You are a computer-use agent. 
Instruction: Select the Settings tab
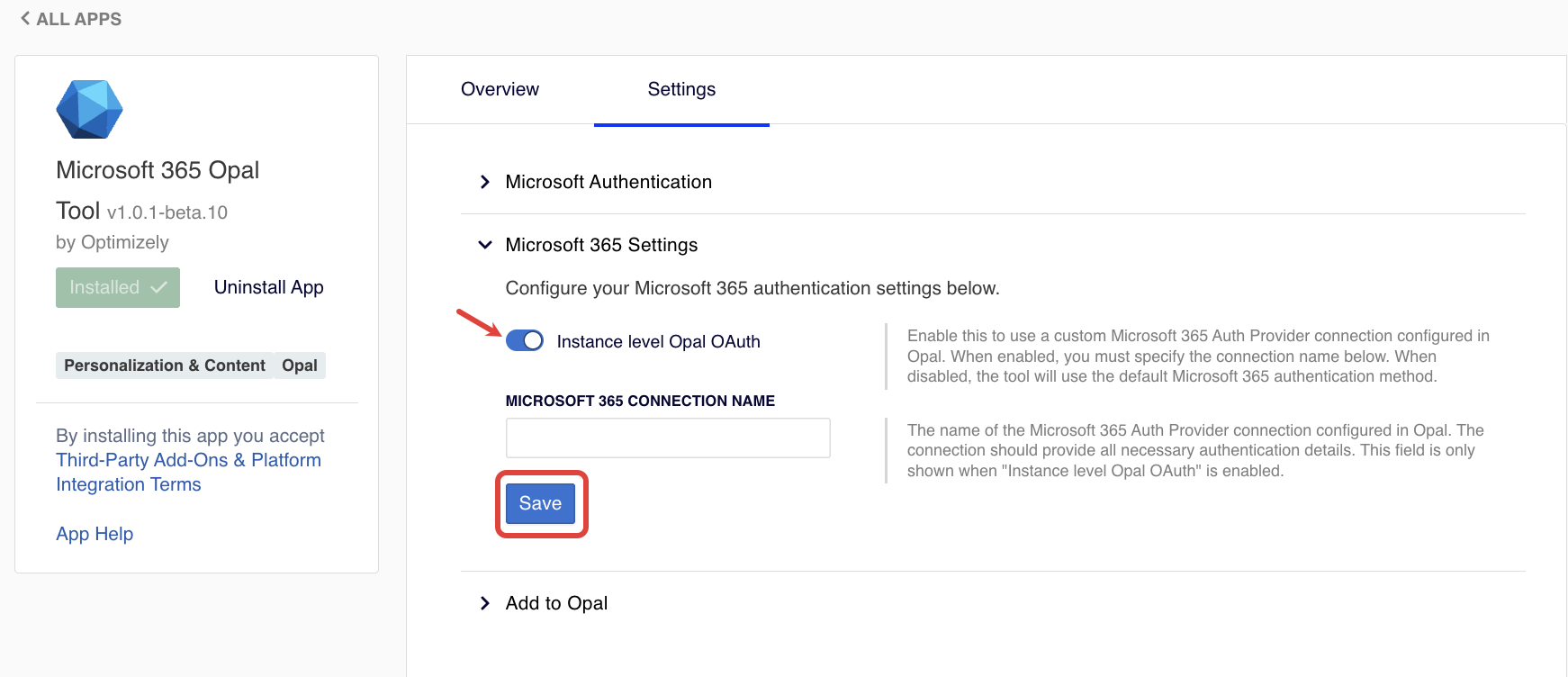pos(681,89)
